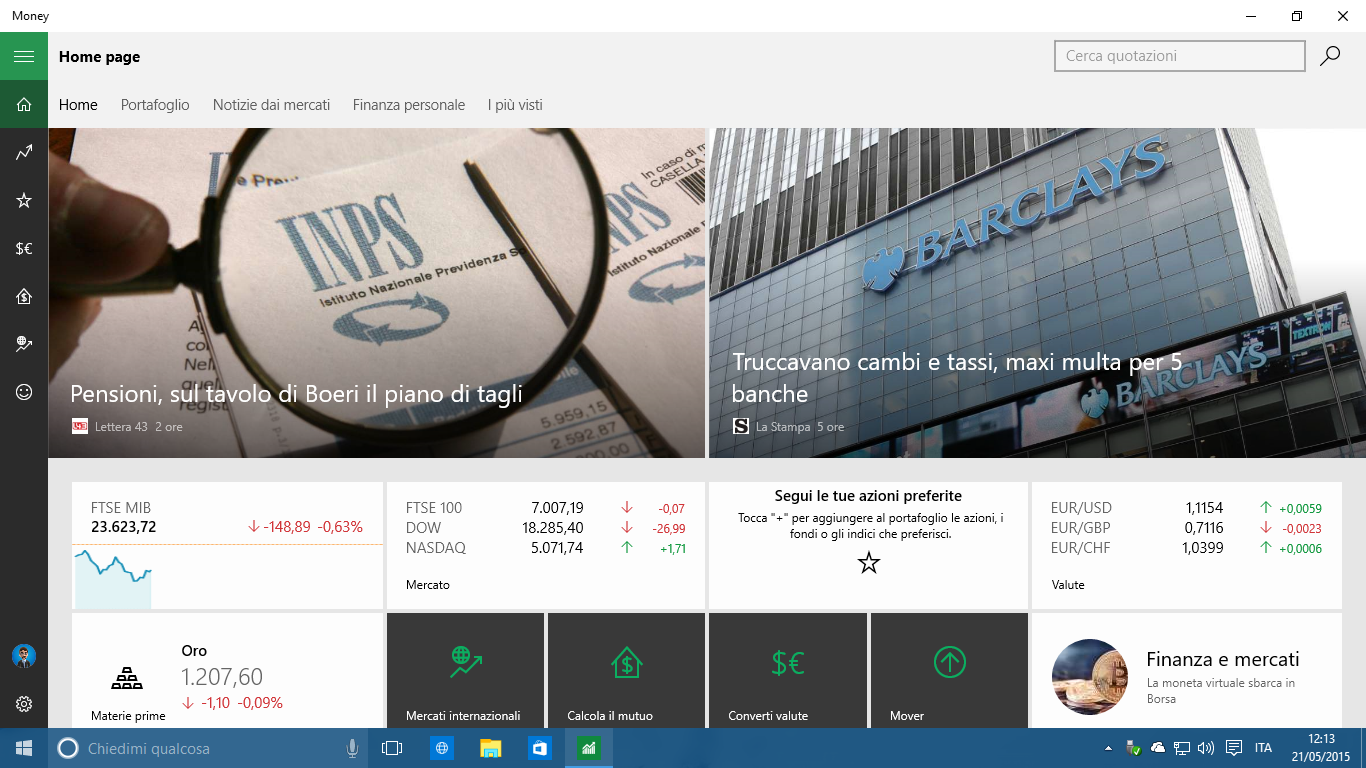Switch to Notizie dai mercati tab
Image resolution: width=1366 pixels, height=768 pixels.
(x=271, y=105)
